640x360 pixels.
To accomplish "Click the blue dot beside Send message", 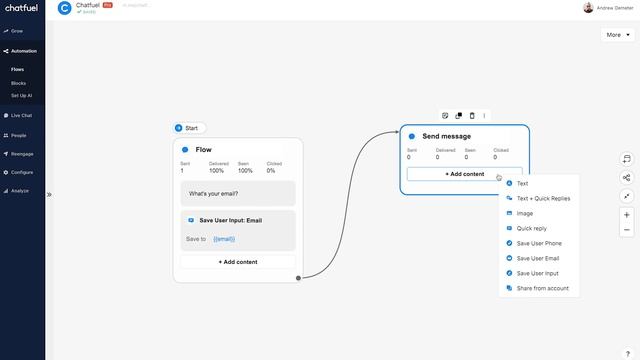I will (x=411, y=136).
